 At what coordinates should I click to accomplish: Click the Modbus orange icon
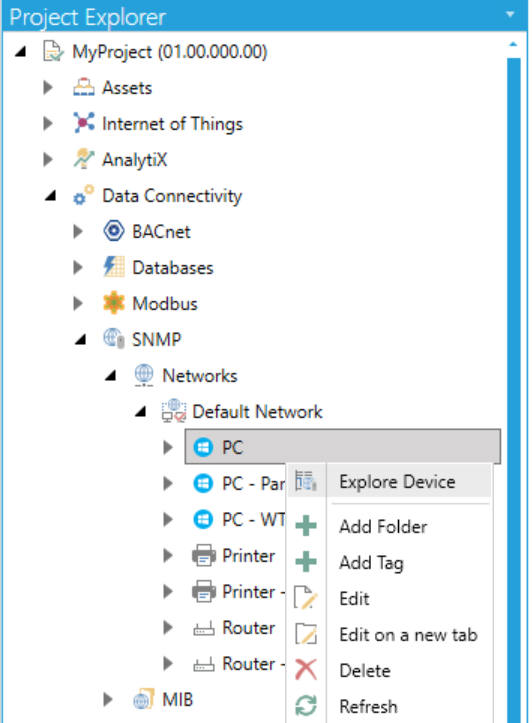click(x=113, y=303)
